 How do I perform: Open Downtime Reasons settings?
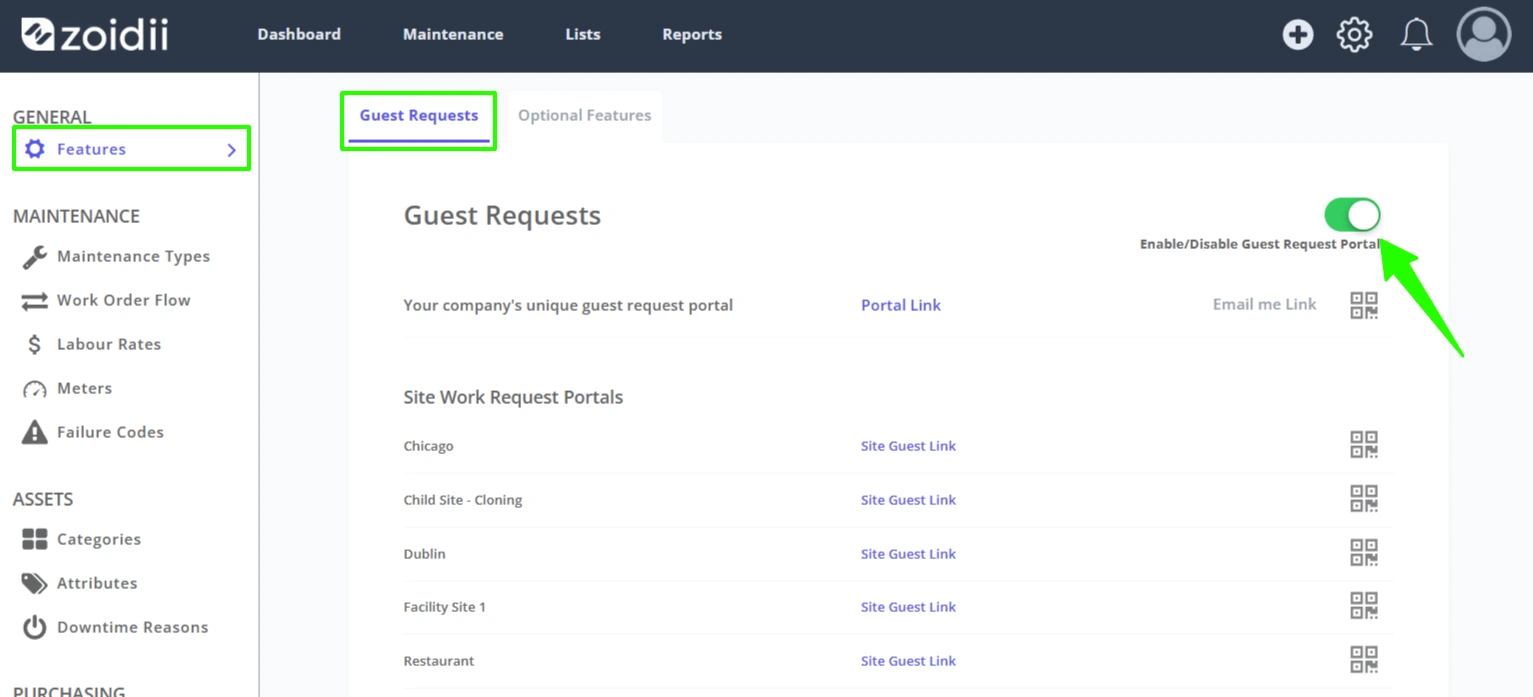tap(132, 628)
